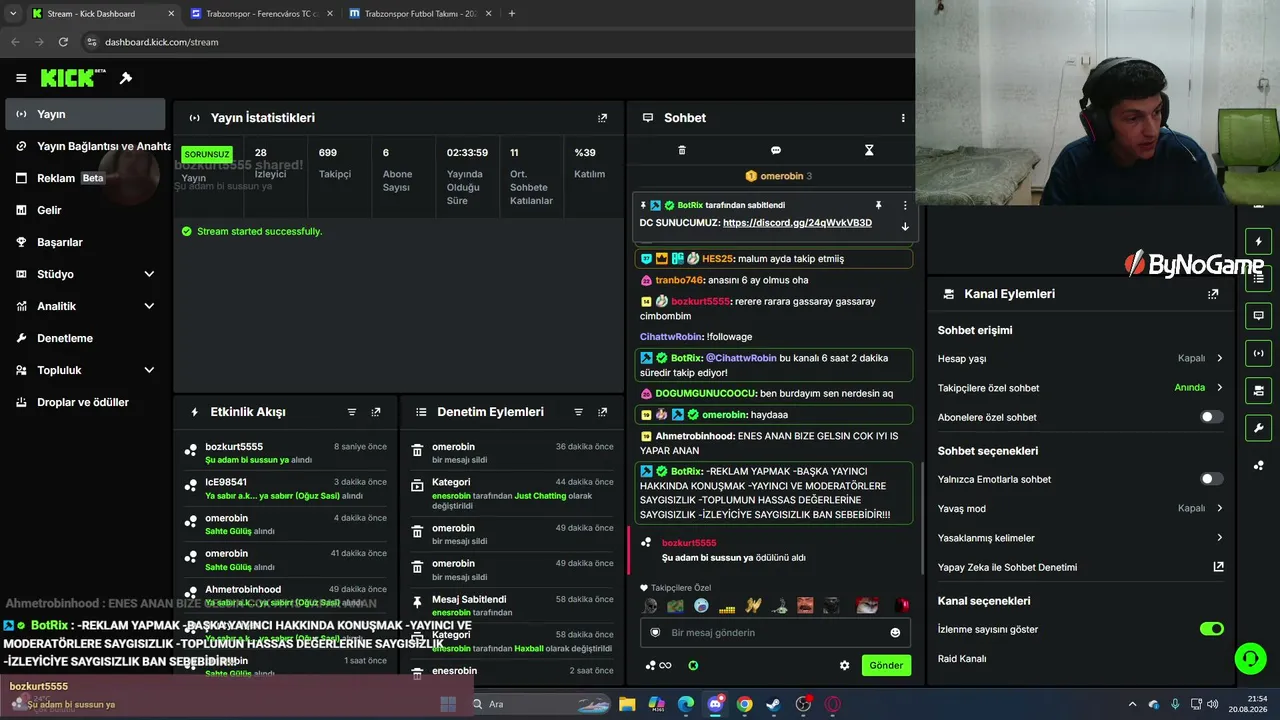Click the broadcast icon in right sidebar
This screenshot has height=720, width=1280.
coord(1258,353)
